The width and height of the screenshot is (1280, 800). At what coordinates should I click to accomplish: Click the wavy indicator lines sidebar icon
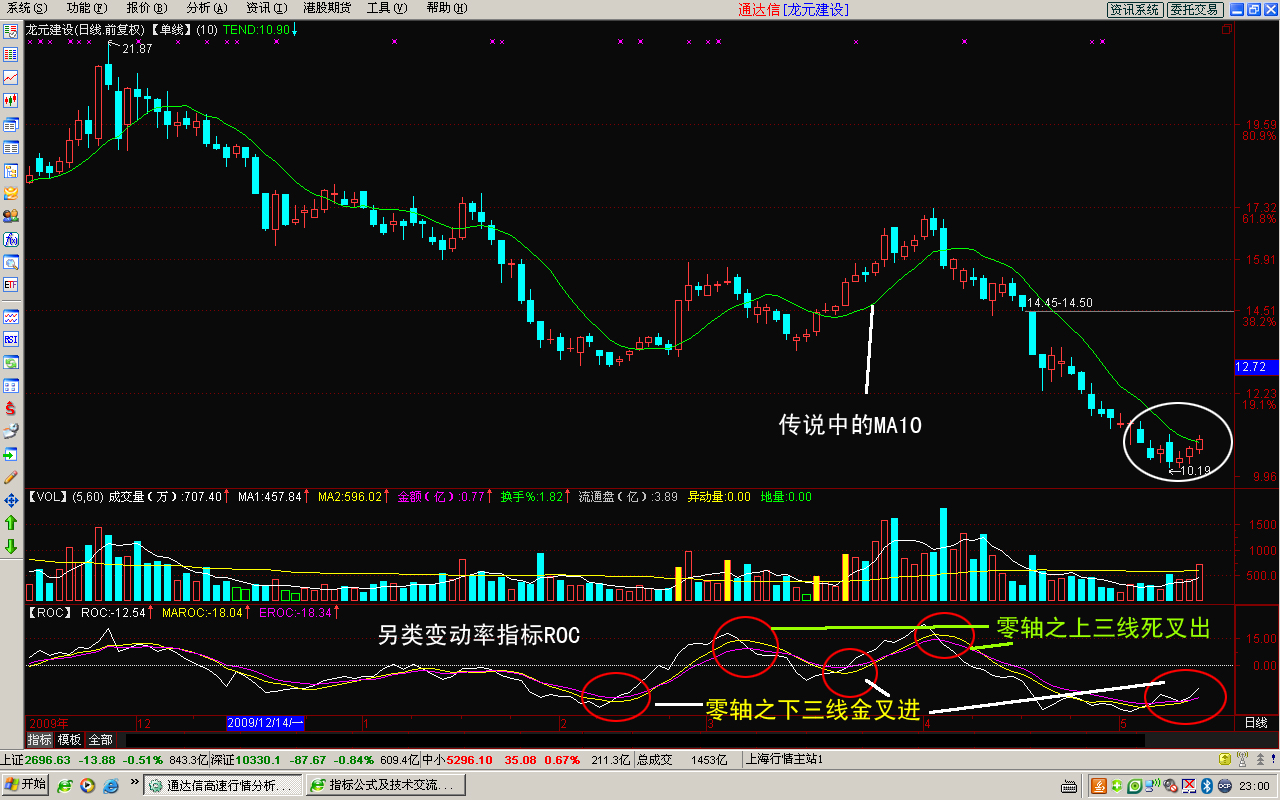[11, 316]
